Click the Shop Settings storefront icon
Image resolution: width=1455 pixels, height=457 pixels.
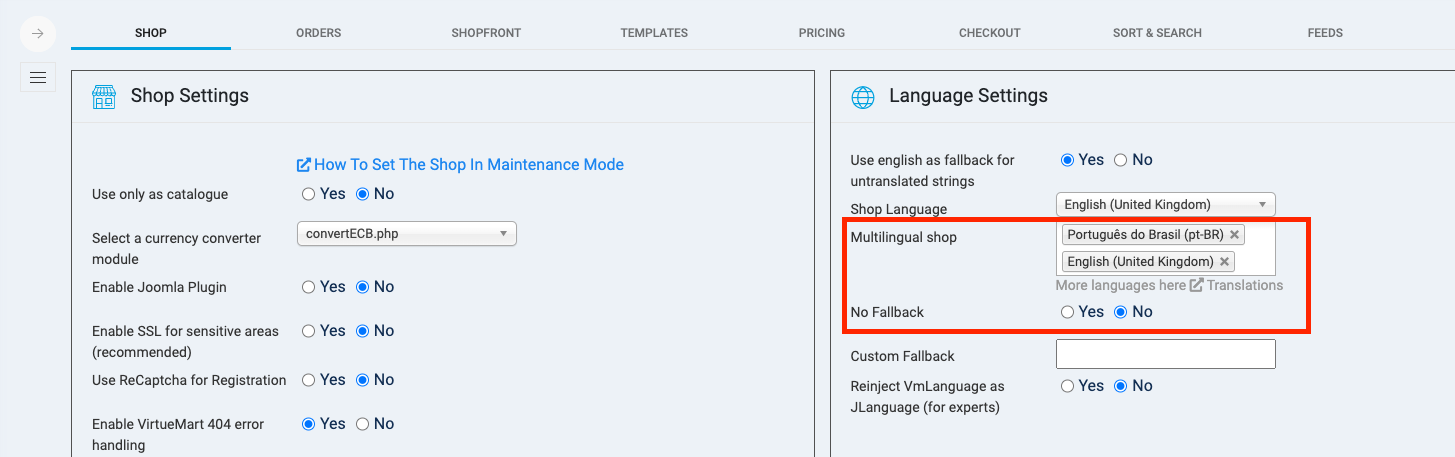(x=104, y=97)
